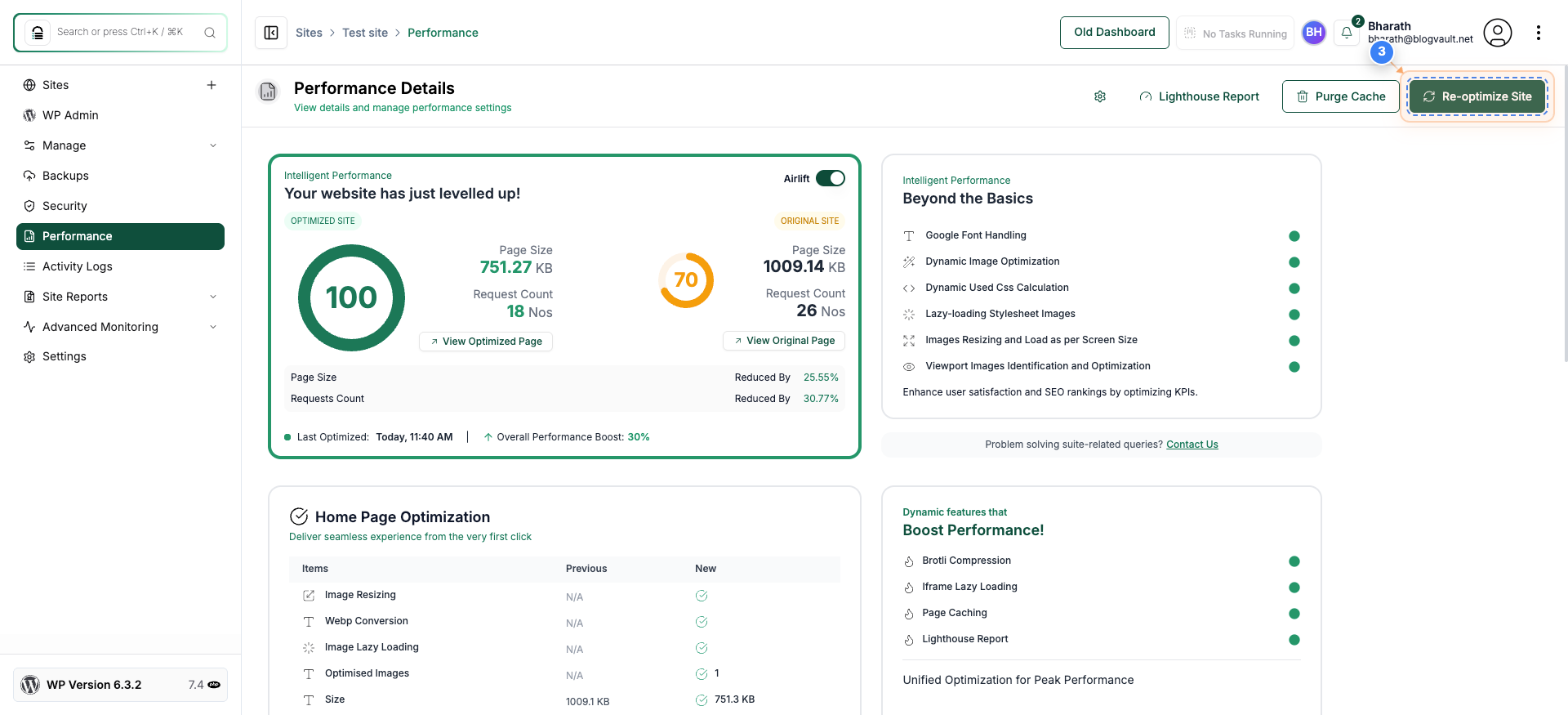Click the plus icon to add site
The image size is (1568, 715).
coord(212,85)
